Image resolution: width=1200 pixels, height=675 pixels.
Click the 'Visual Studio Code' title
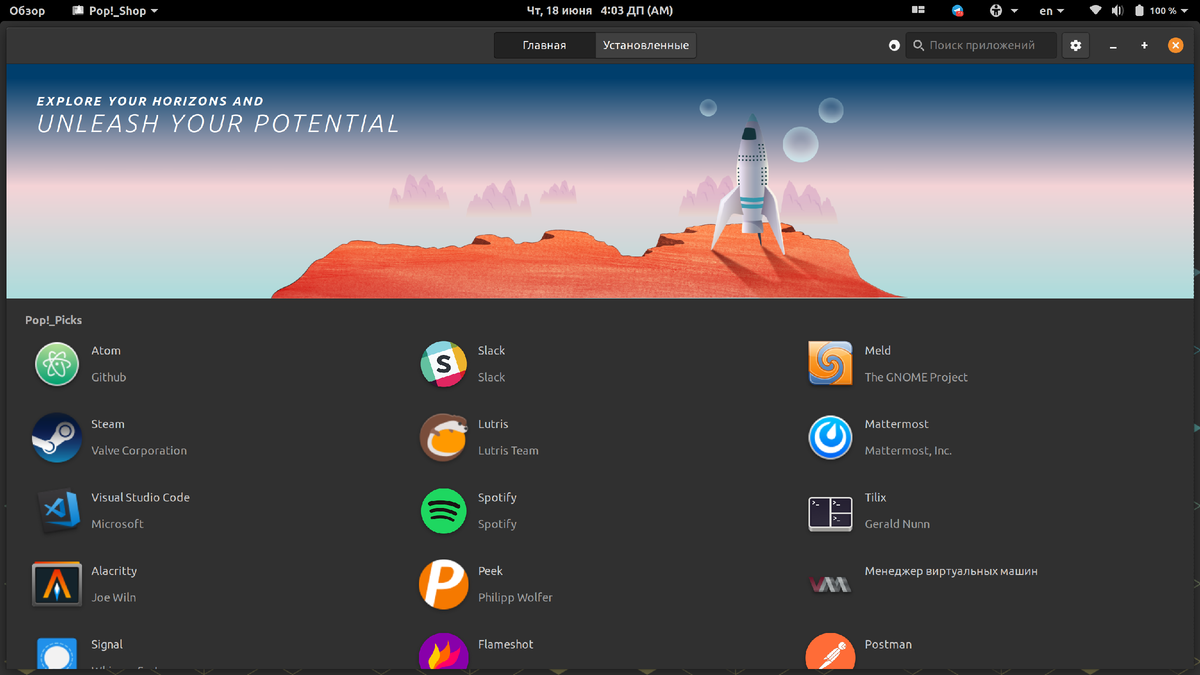pos(140,498)
